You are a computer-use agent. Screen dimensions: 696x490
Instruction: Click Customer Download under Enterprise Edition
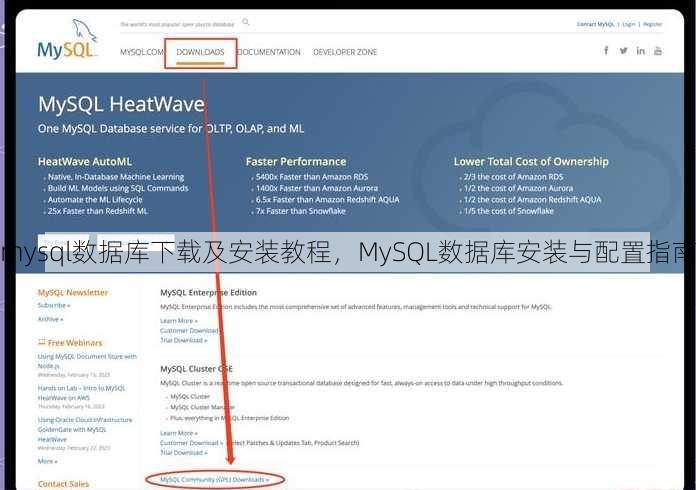tap(190, 331)
